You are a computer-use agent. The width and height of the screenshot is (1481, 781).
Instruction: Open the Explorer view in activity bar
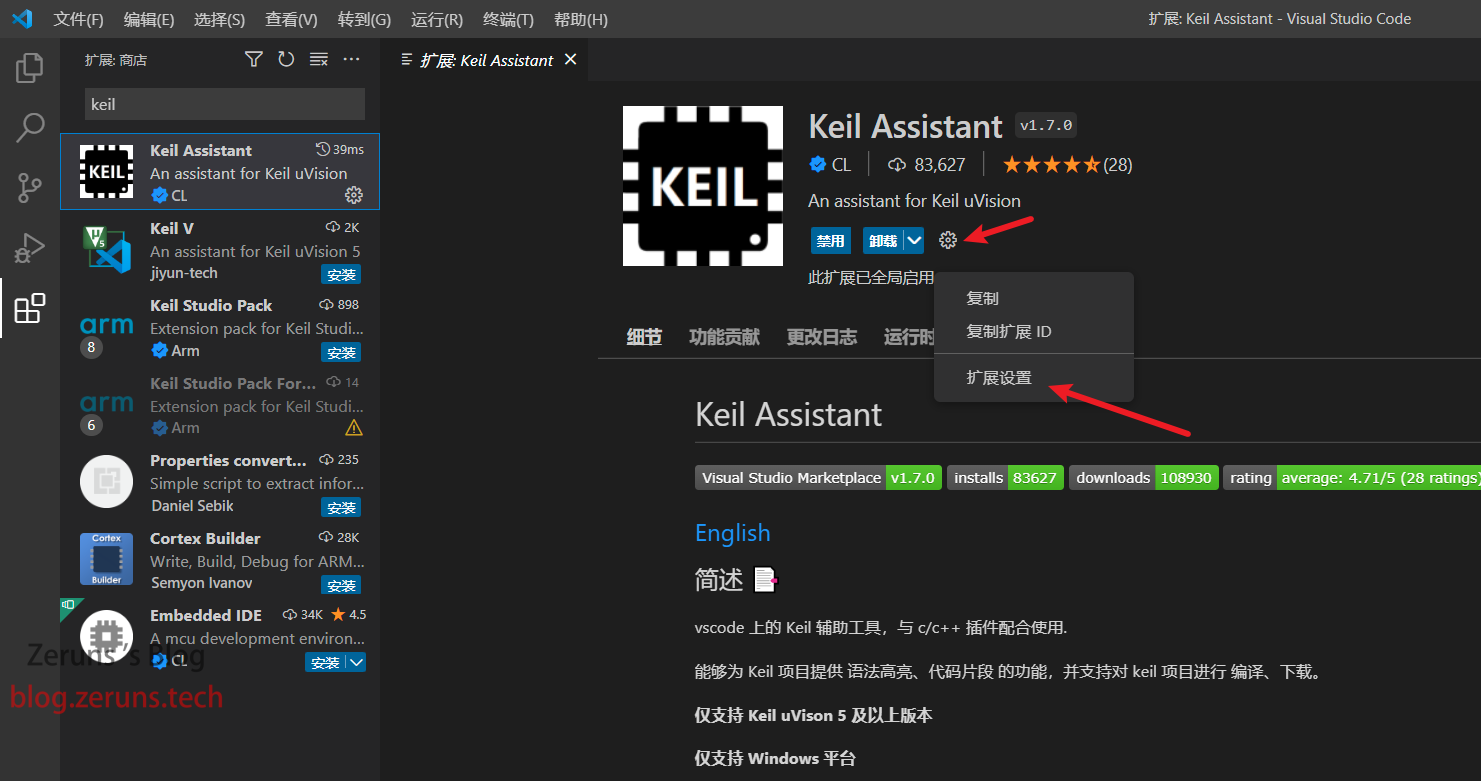coord(30,68)
